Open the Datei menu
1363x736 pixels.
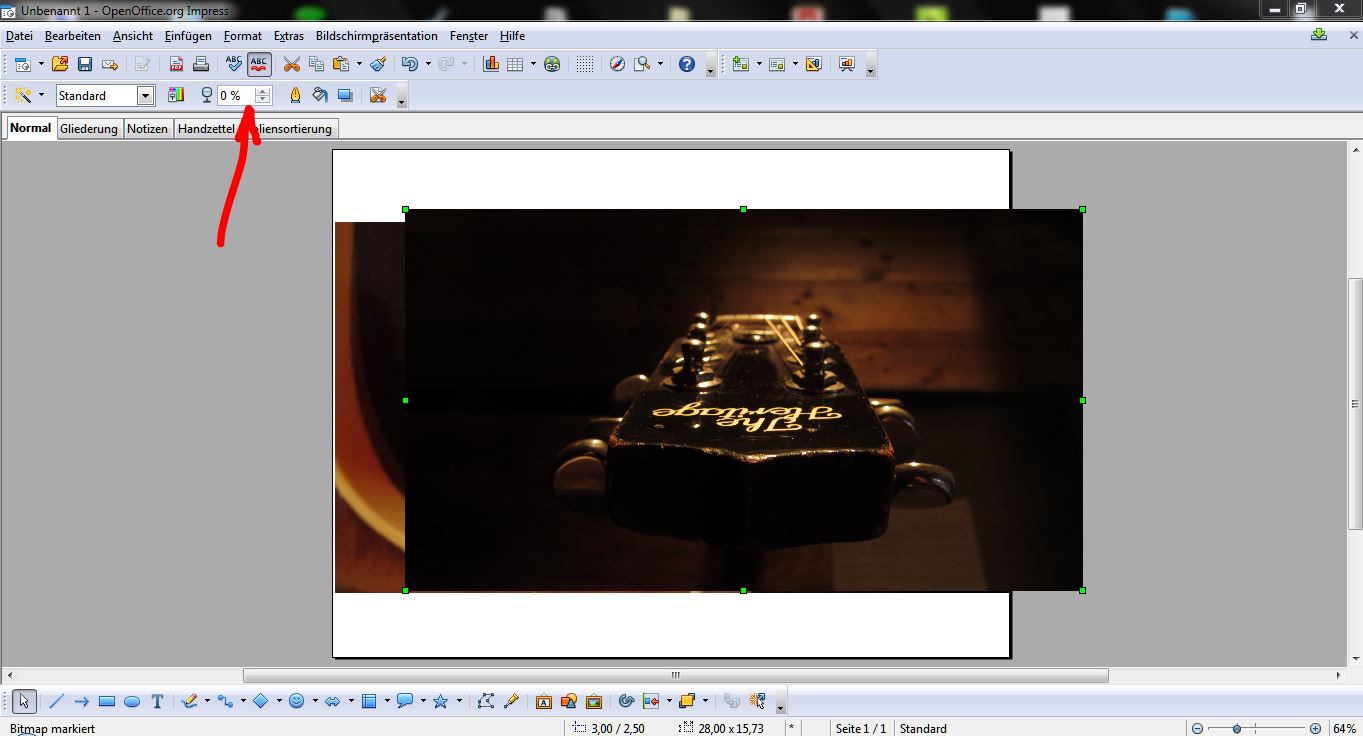19,36
